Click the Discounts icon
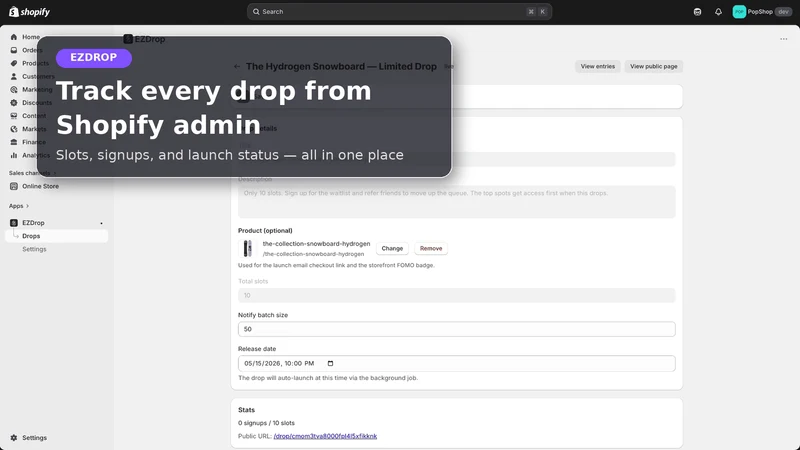 coord(14,103)
